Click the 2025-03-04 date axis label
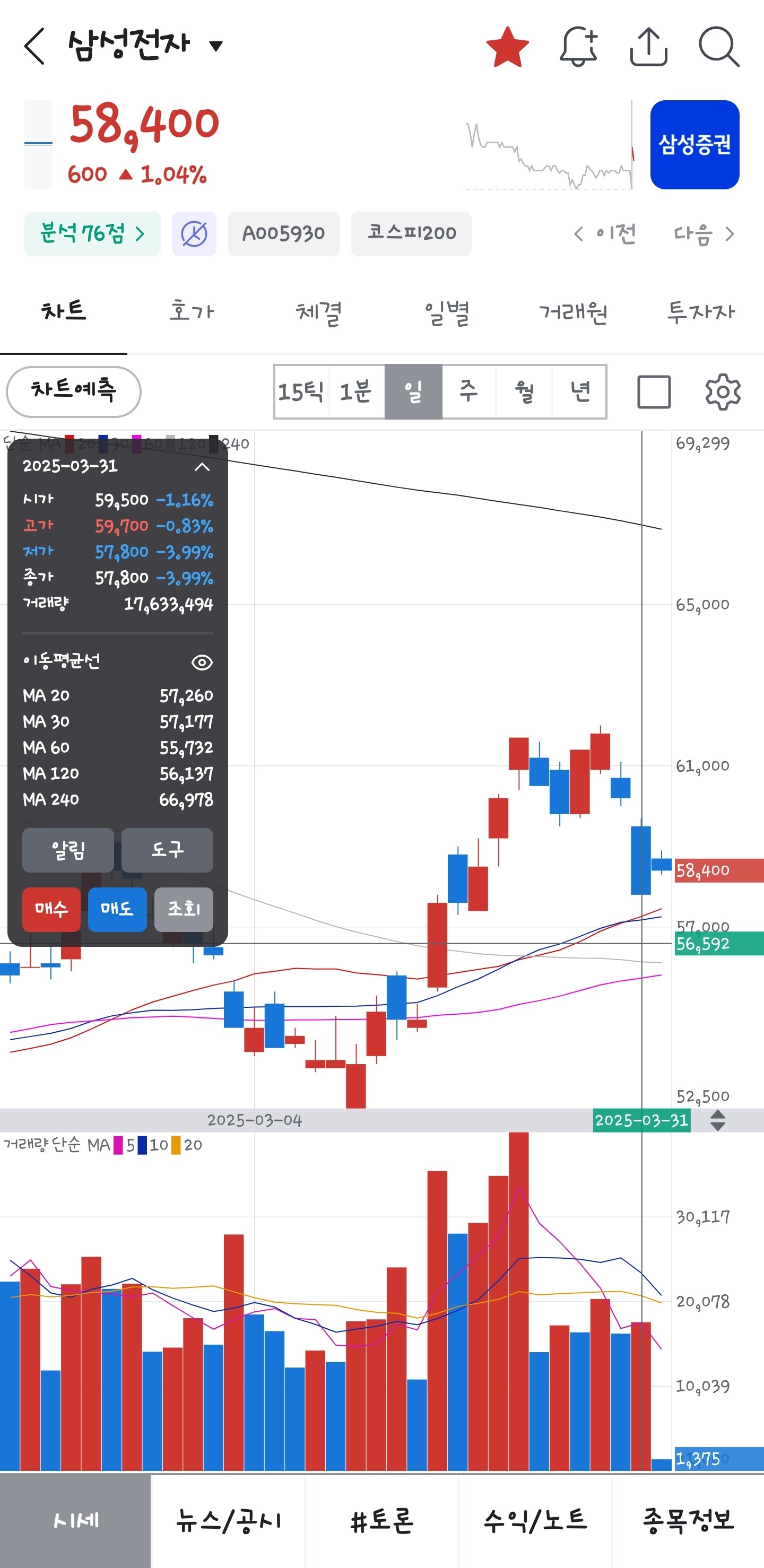The width and height of the screenshot is (764, 1568). 255,1121
